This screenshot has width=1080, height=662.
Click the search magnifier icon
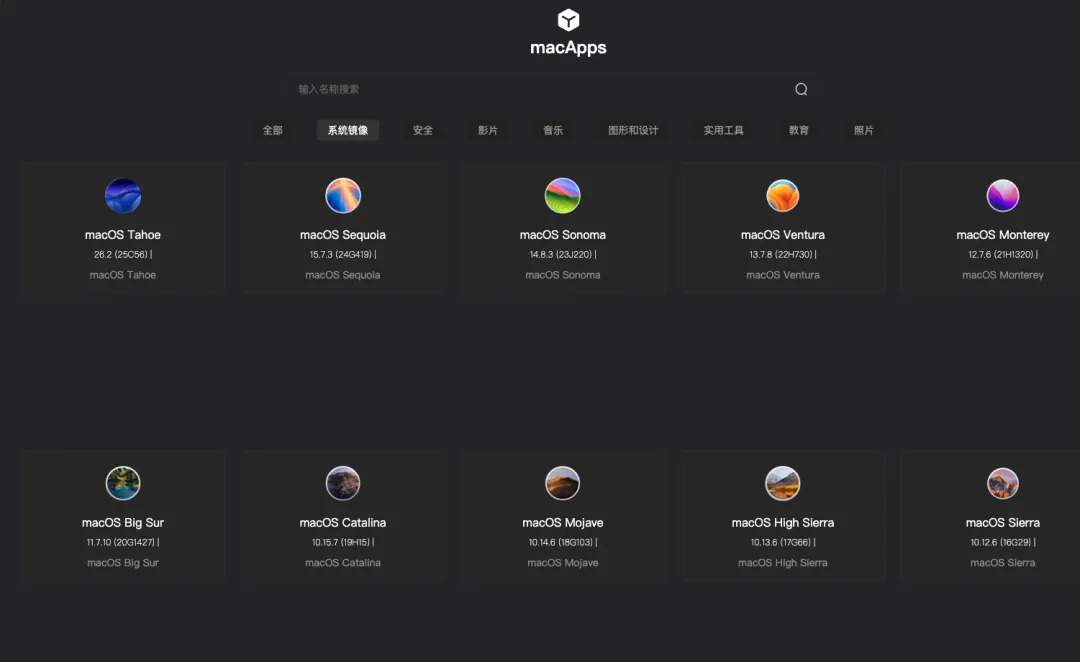point(801,89)
